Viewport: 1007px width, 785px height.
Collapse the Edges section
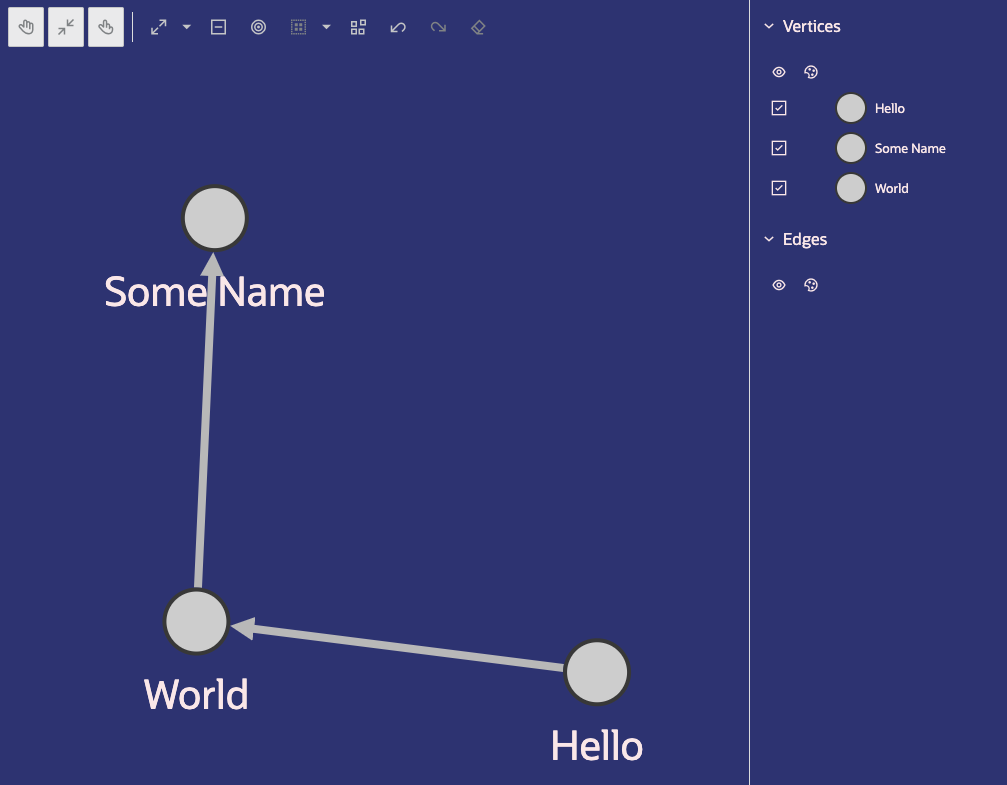[768, 239]
